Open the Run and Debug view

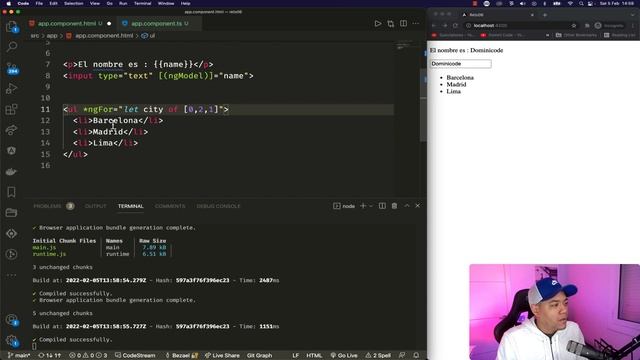12,89
